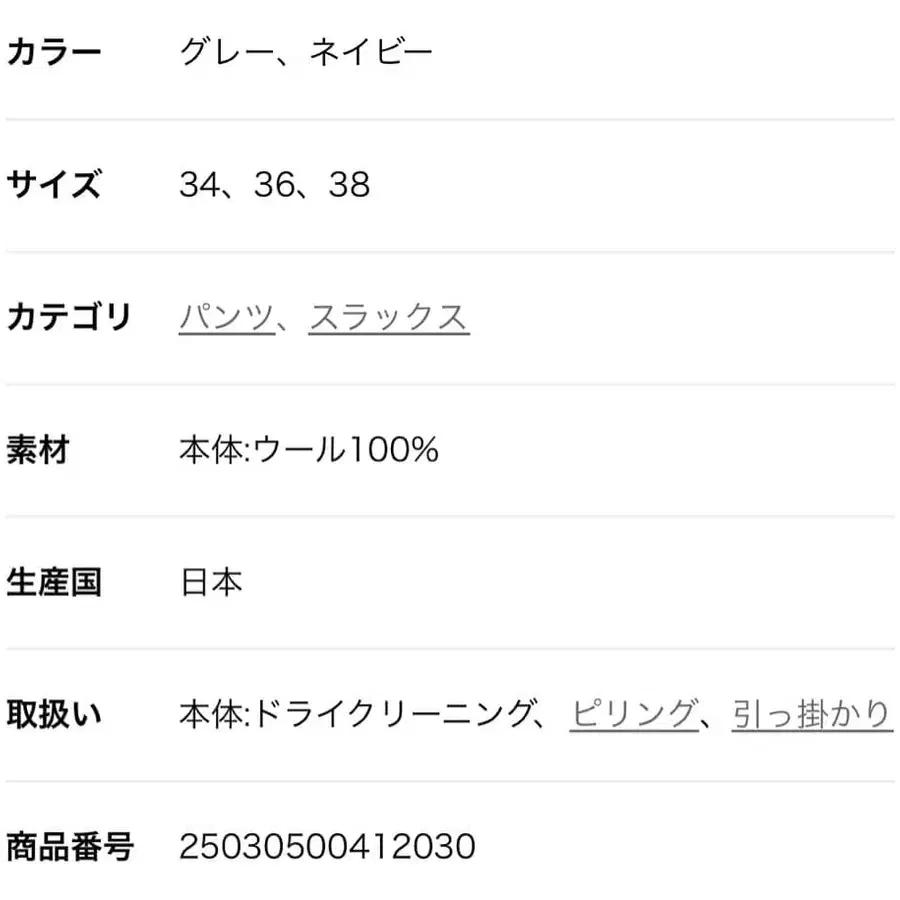900x900 pixels.
Task: Click the size value 34、36、38
Action: click(272, 183)
